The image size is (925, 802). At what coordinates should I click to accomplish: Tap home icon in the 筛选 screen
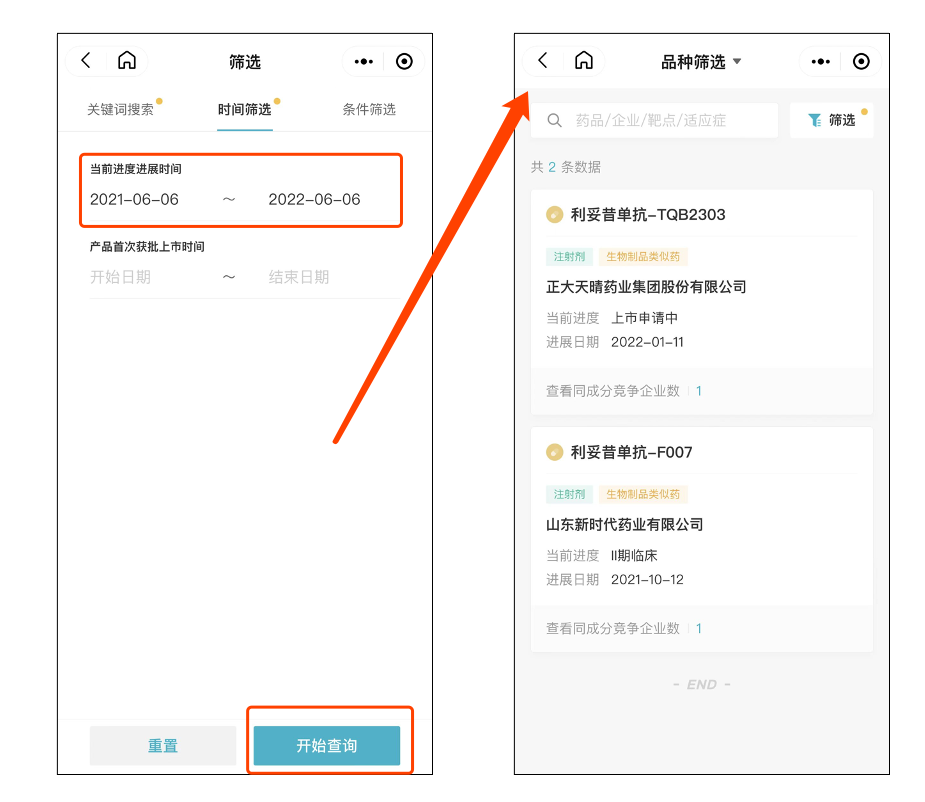[127, 61]
